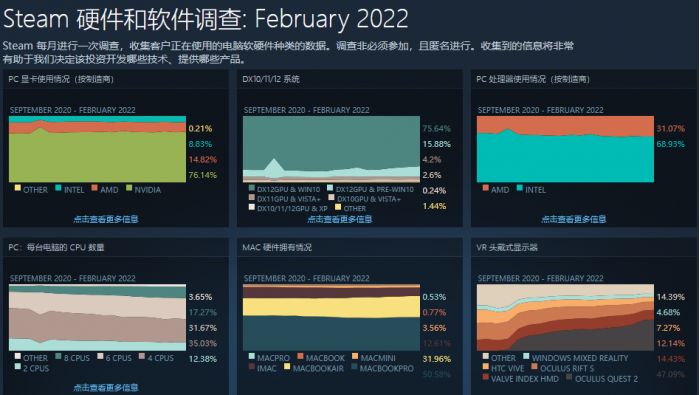Click the 68.93% INTEL processor value
Viewport: 700px width, 395px height.
point(671,144)
